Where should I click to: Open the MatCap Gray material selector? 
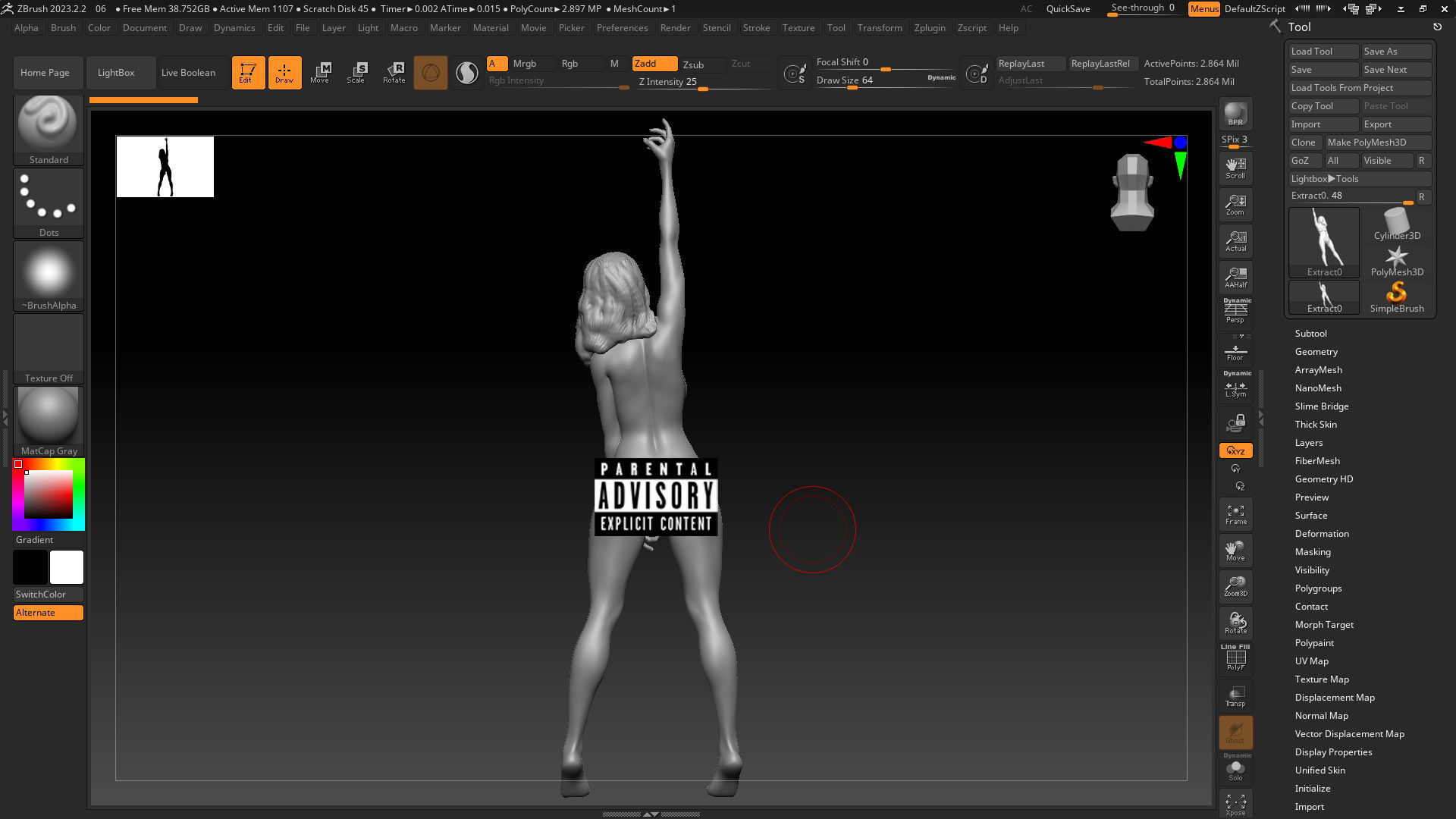[x=49, y=422]
